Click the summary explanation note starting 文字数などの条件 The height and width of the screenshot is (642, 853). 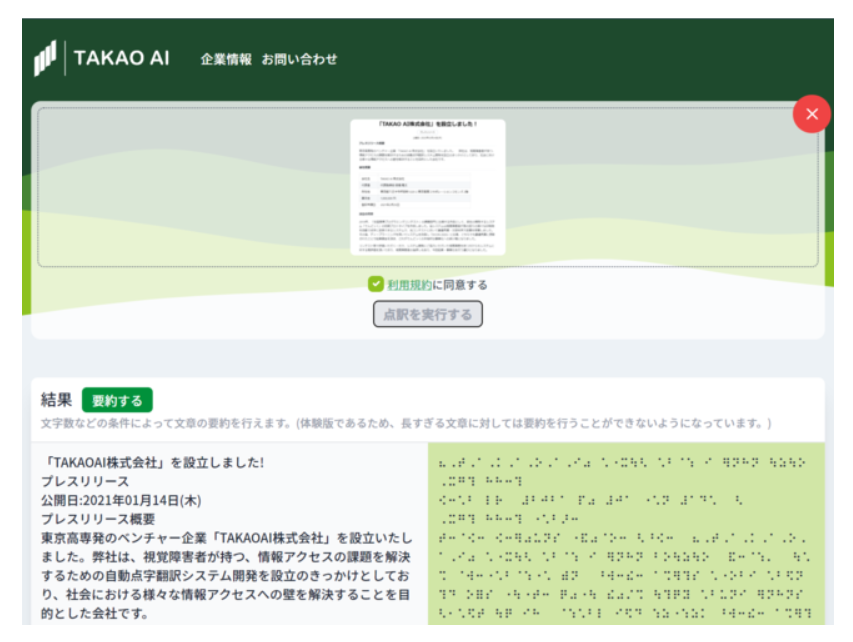point(406,423)
